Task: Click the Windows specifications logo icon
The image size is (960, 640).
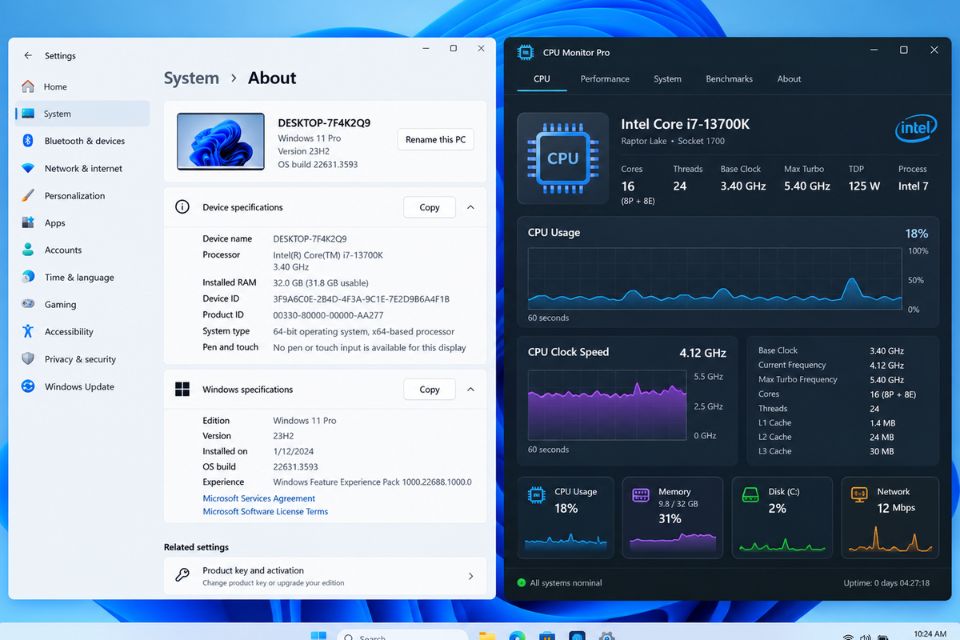Action: pyautogui.click(x=182, y=389)
